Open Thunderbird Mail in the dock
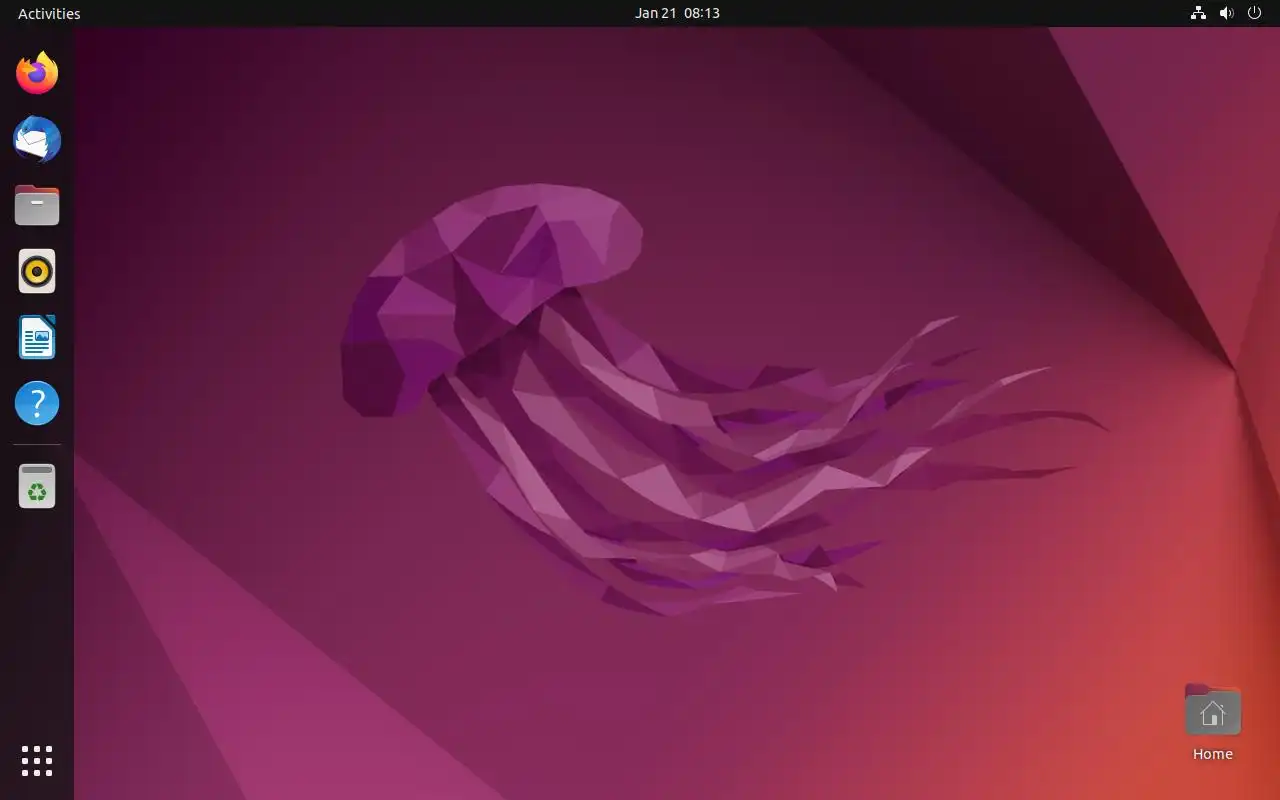 pos(37,139)
